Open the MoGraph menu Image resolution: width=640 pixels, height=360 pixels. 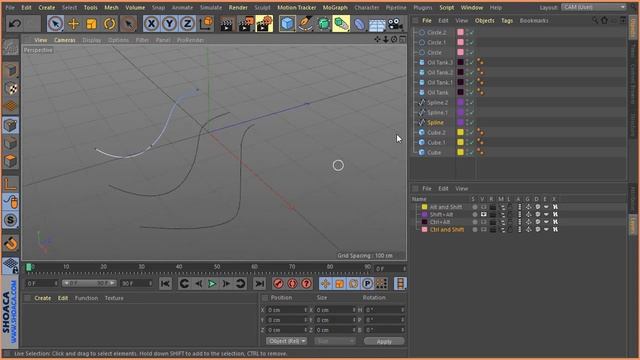(x=335, y=7)
